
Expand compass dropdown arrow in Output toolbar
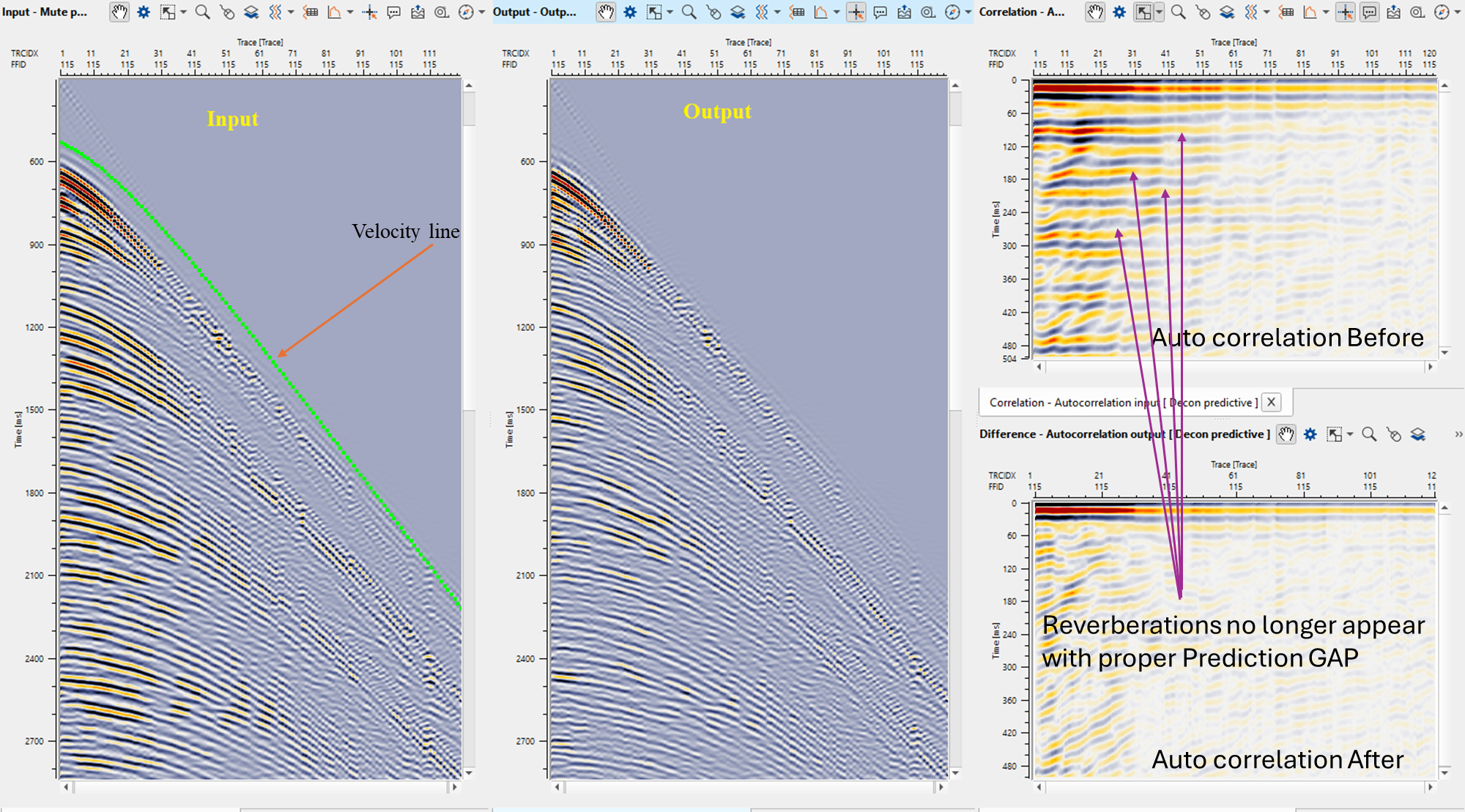(x=968, y=12)
